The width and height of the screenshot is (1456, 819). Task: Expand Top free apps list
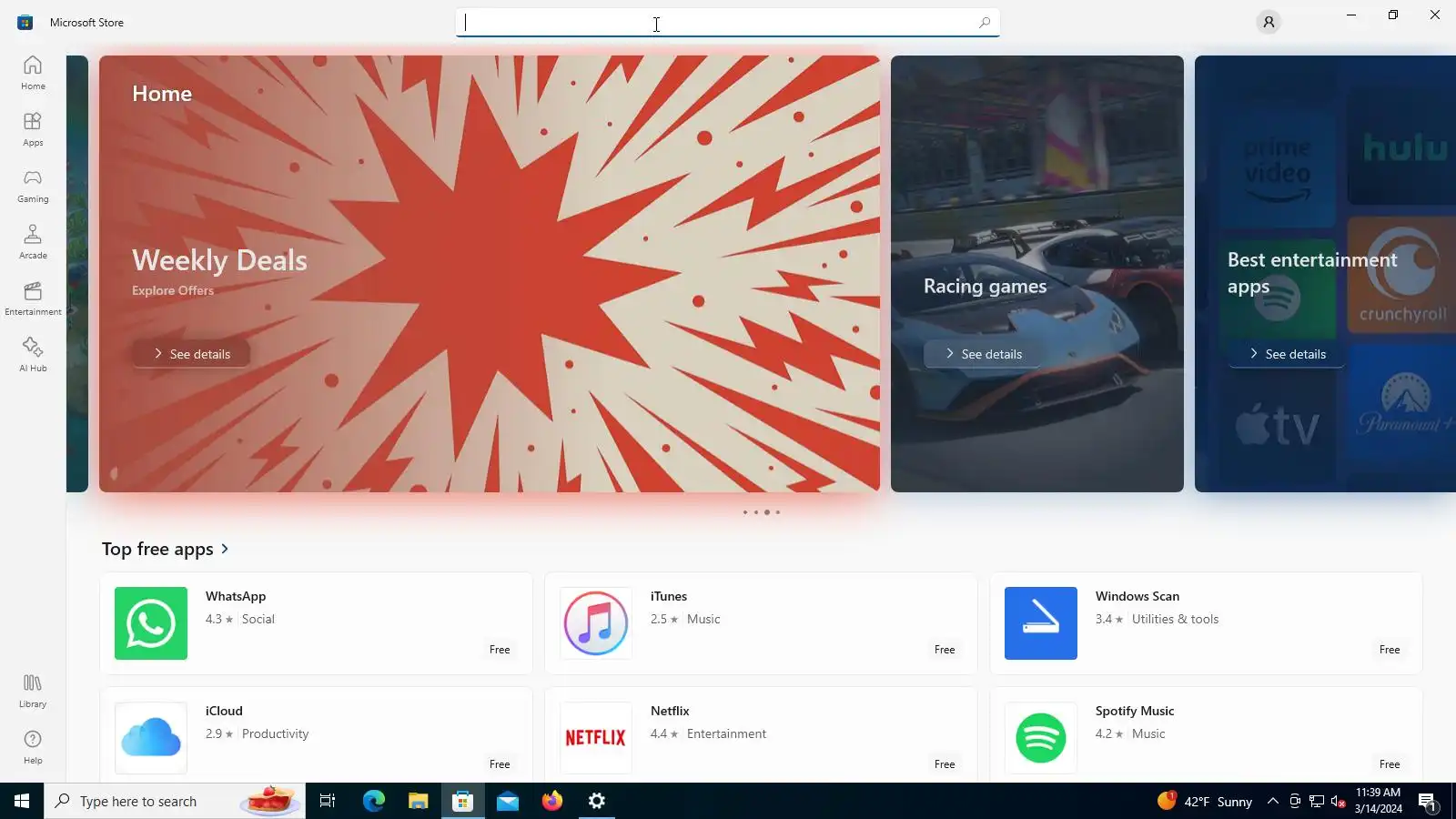coord(225,549)
